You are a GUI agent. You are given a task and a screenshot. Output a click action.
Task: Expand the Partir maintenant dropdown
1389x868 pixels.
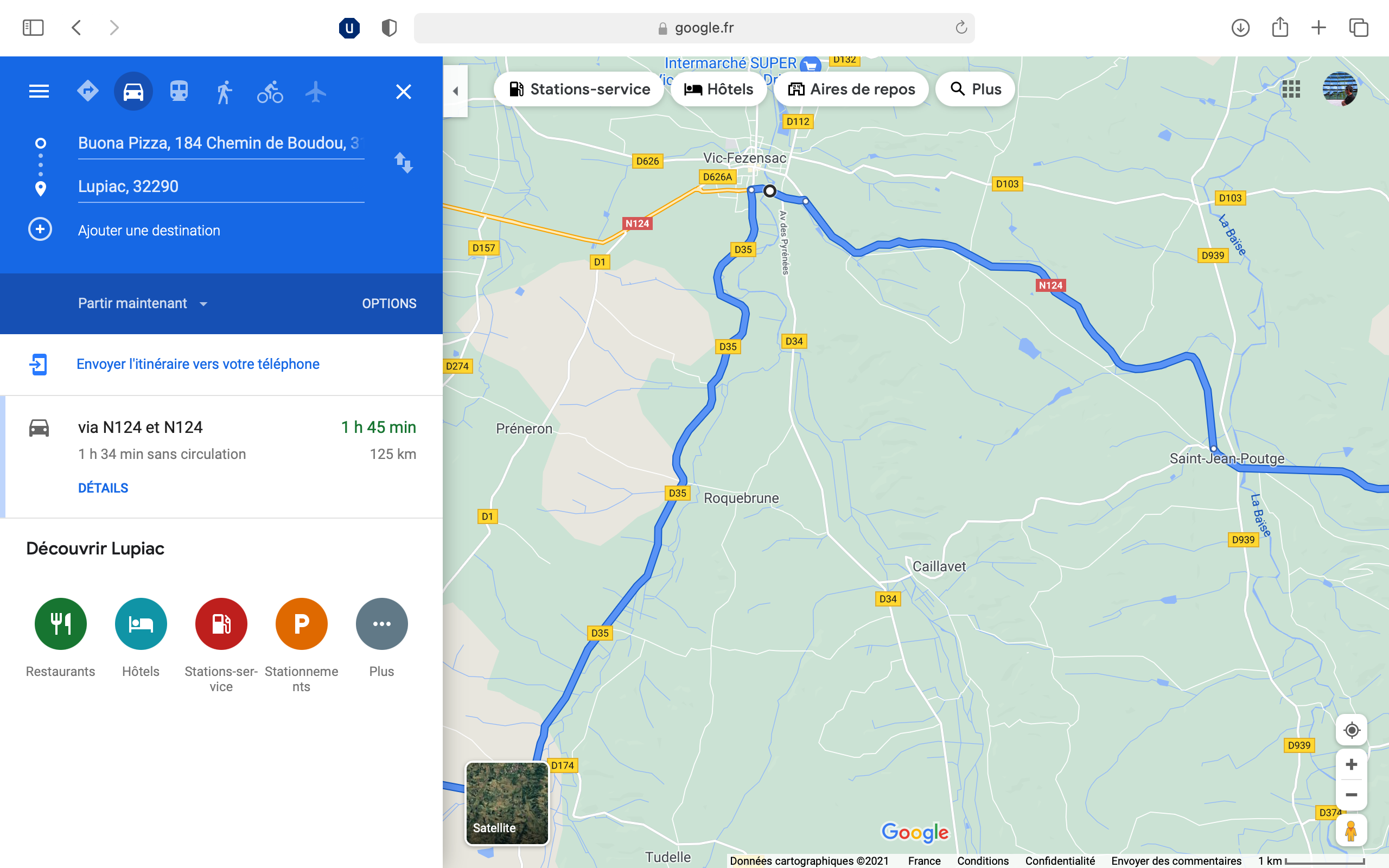pyautogui.click(x=143, y=303)
